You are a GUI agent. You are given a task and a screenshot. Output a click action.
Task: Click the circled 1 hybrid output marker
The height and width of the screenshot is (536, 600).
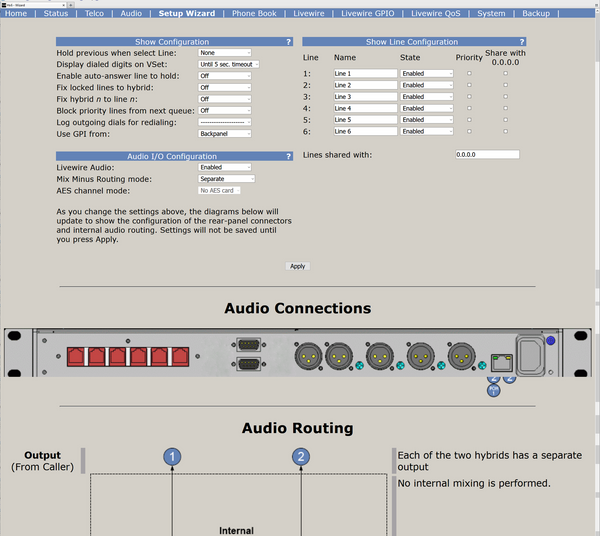[172, 456]
